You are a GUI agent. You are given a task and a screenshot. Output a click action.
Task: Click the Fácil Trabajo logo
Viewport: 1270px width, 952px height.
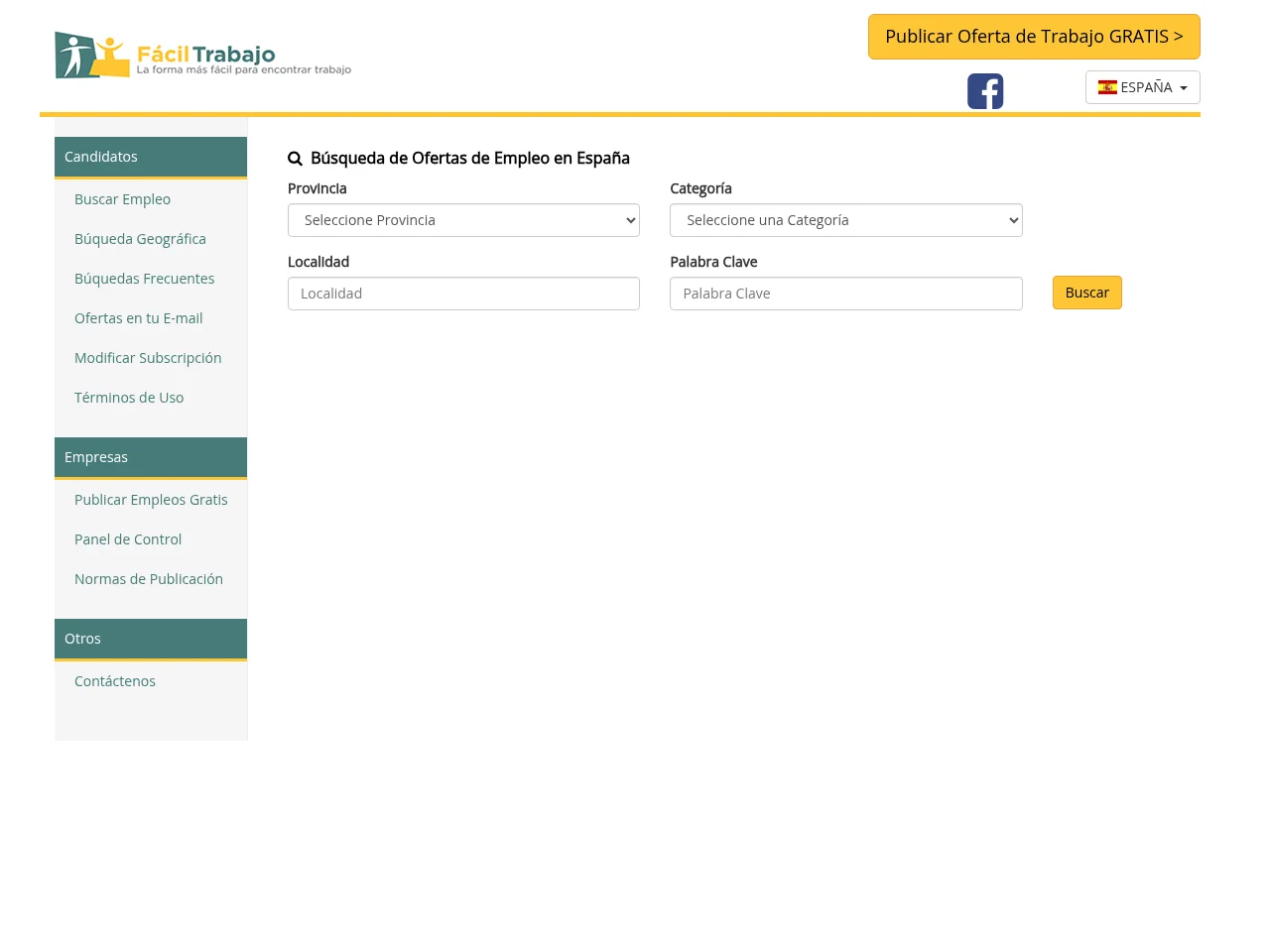coord(203,55)
